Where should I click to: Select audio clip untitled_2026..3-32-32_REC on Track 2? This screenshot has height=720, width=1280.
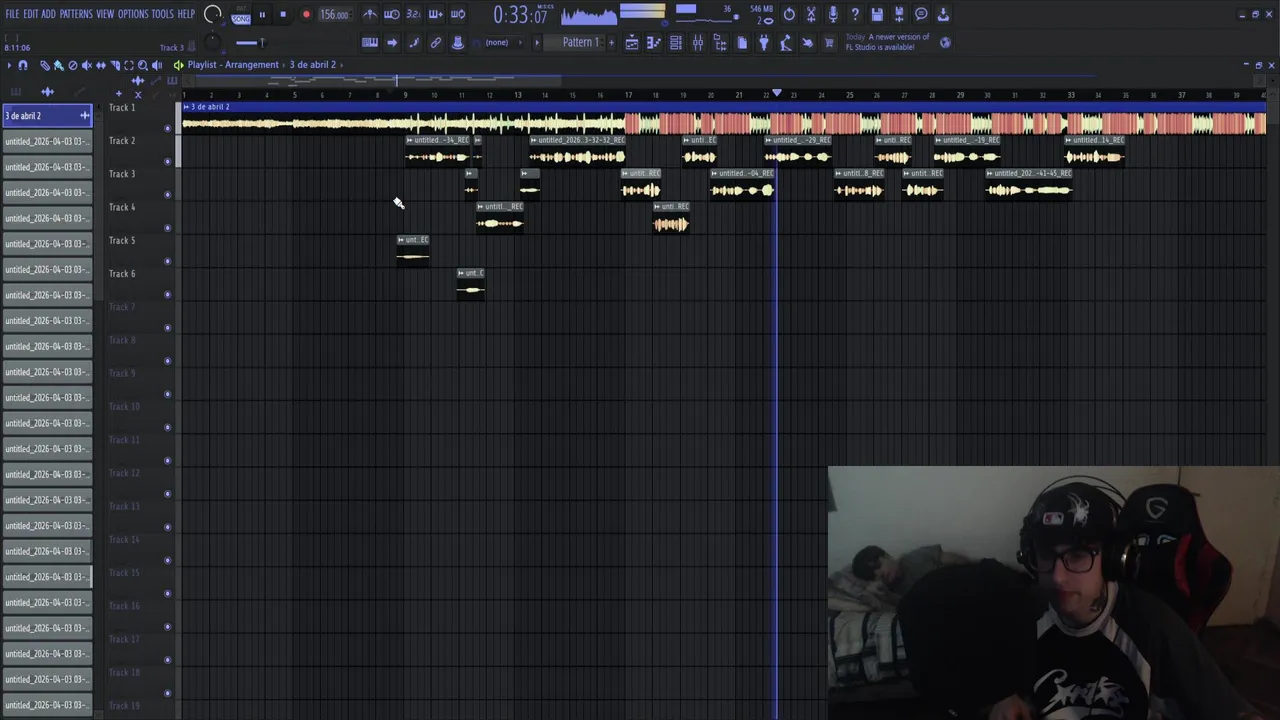[x=577, y=150]
